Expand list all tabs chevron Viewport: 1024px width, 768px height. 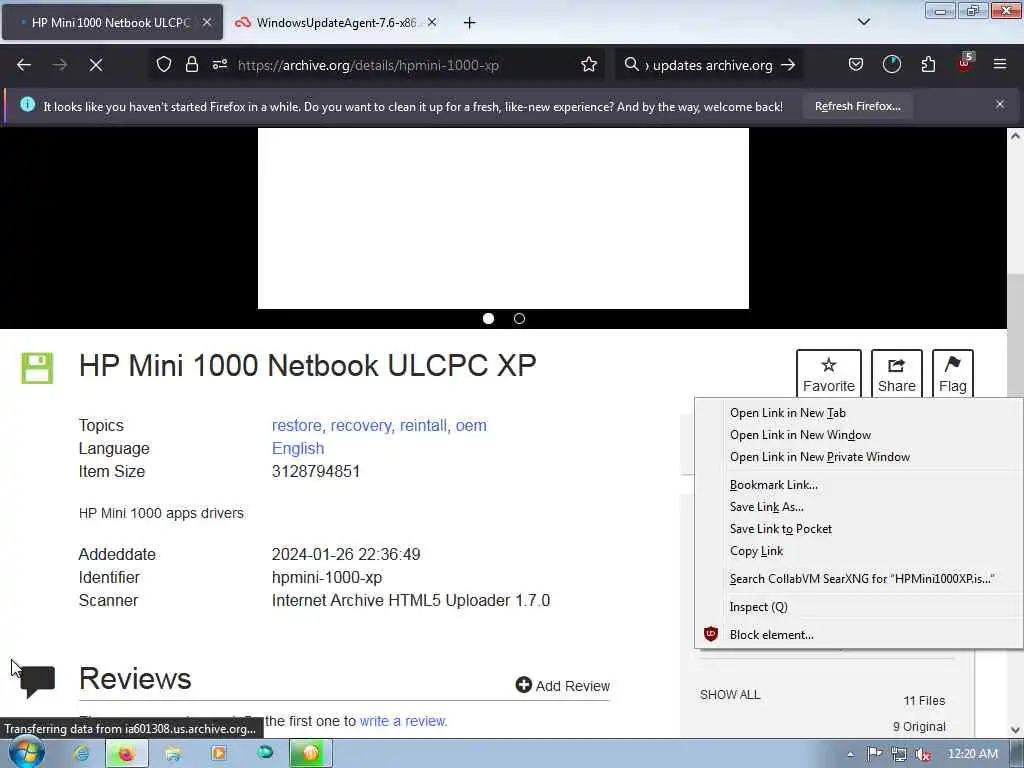coord(864,22)
